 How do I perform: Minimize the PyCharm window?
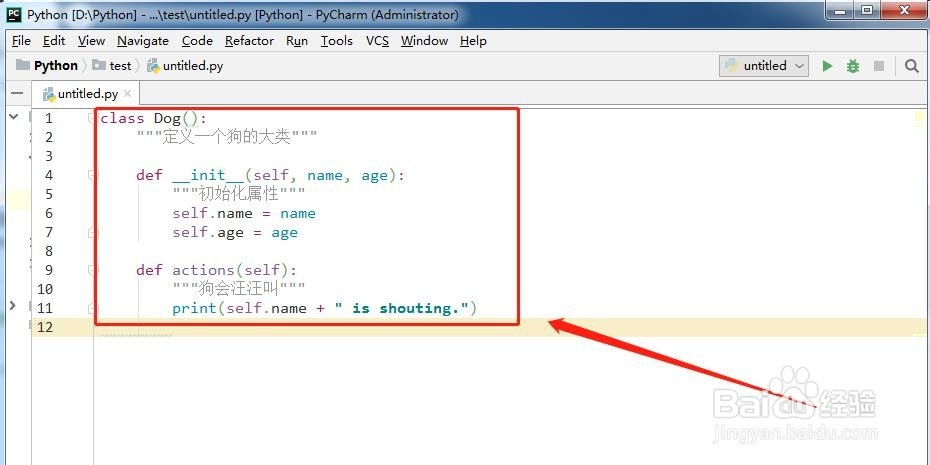(x=841, y=10)
